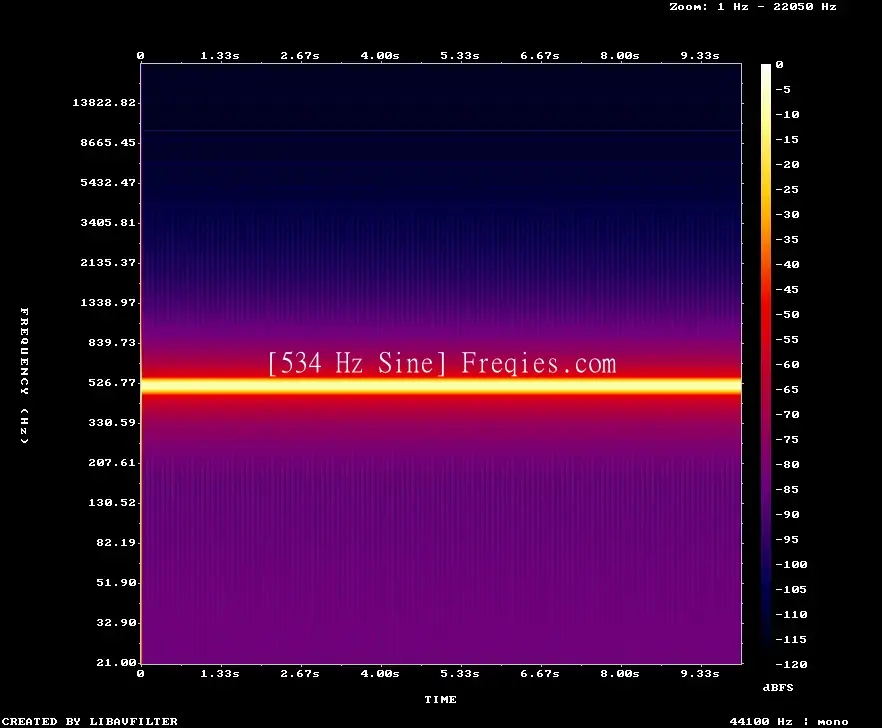
Task: Click the -50 dBFS legend label
Action: 787,314
